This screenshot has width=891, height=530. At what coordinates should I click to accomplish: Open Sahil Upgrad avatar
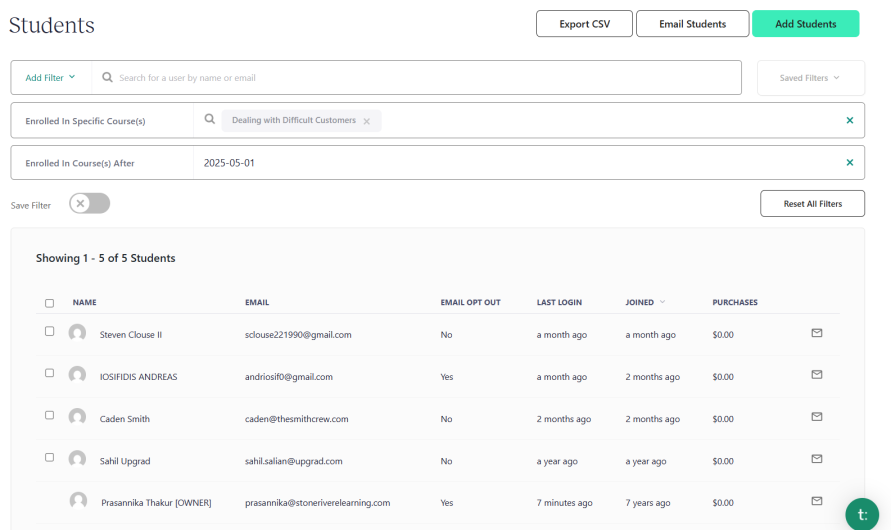coord(77,458)
